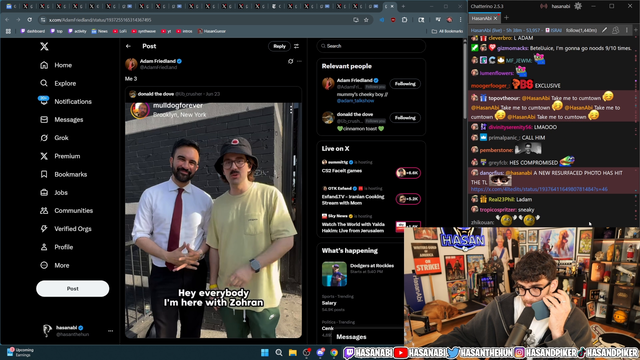The image size is (640, 360).
Task: Toggle Following for Adam Friedland
Action: point(405,84)
